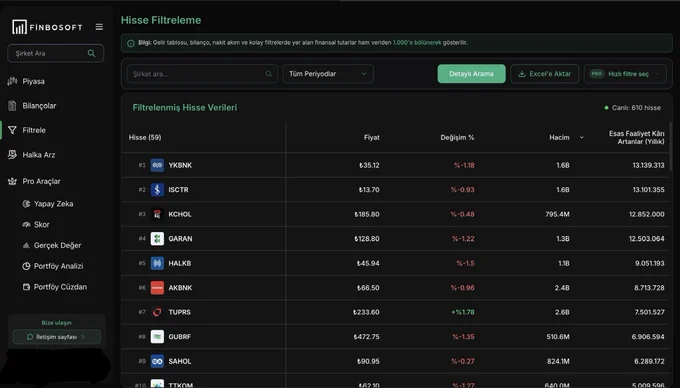Click the Pro Araçlar crown icon

(x=12, y=181)
